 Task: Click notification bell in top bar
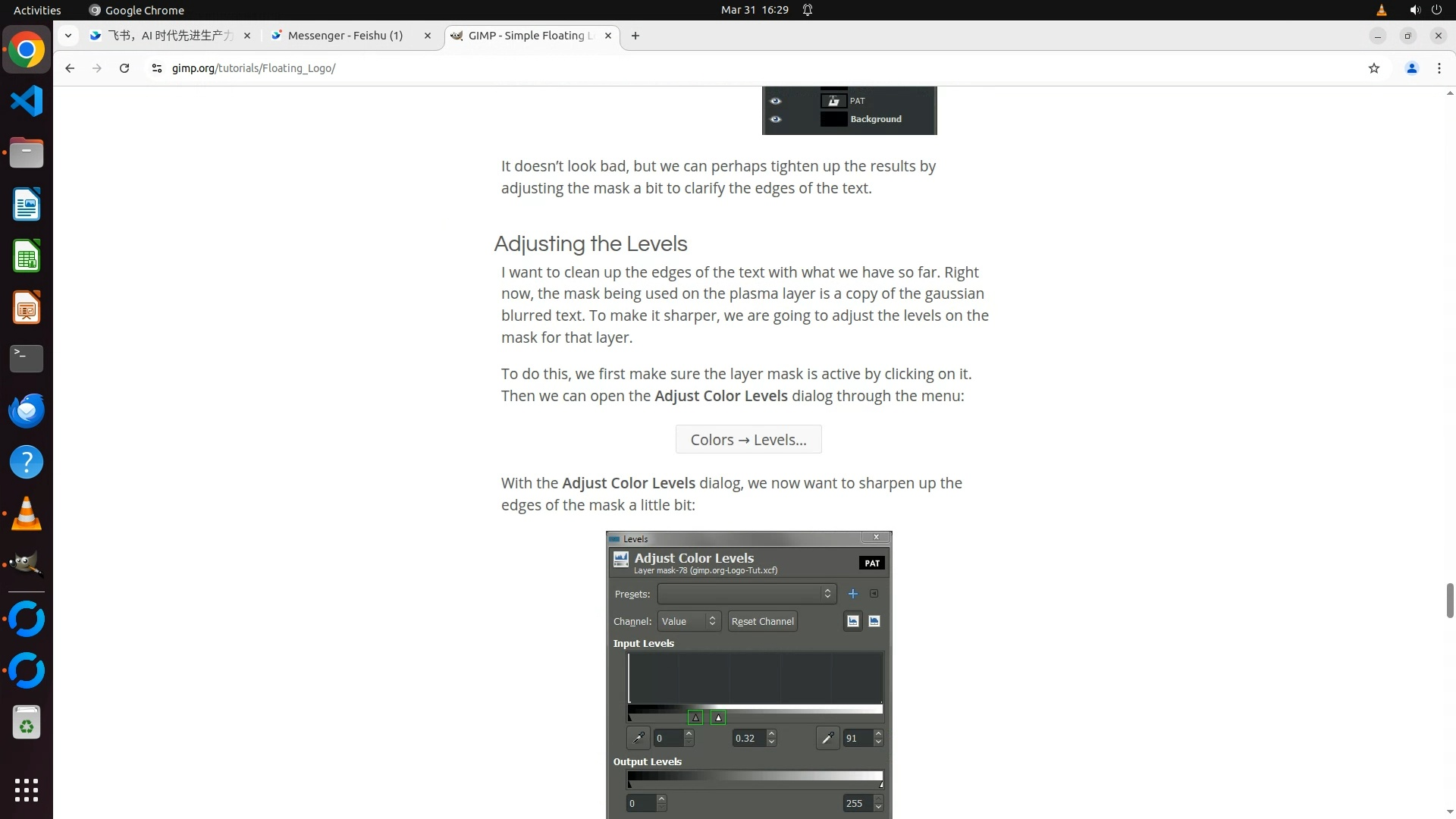(808, 10)
